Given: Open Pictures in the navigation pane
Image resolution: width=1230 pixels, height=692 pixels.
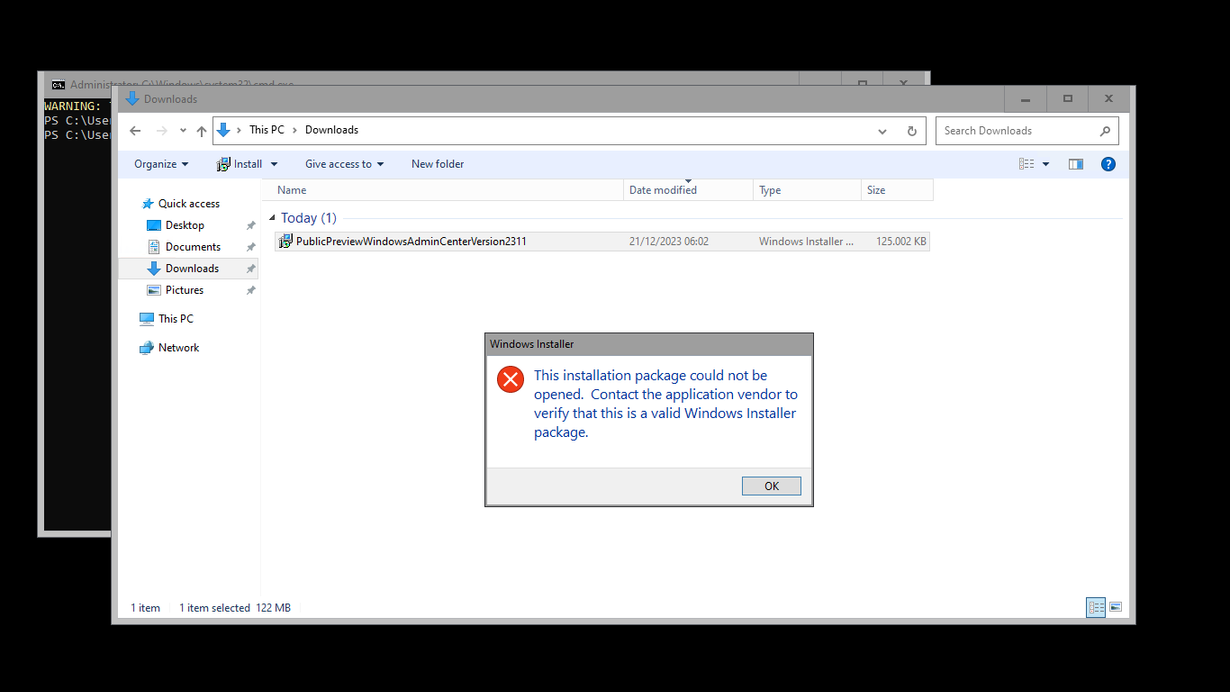Looking at the screenshot, I should pos(184,290).
